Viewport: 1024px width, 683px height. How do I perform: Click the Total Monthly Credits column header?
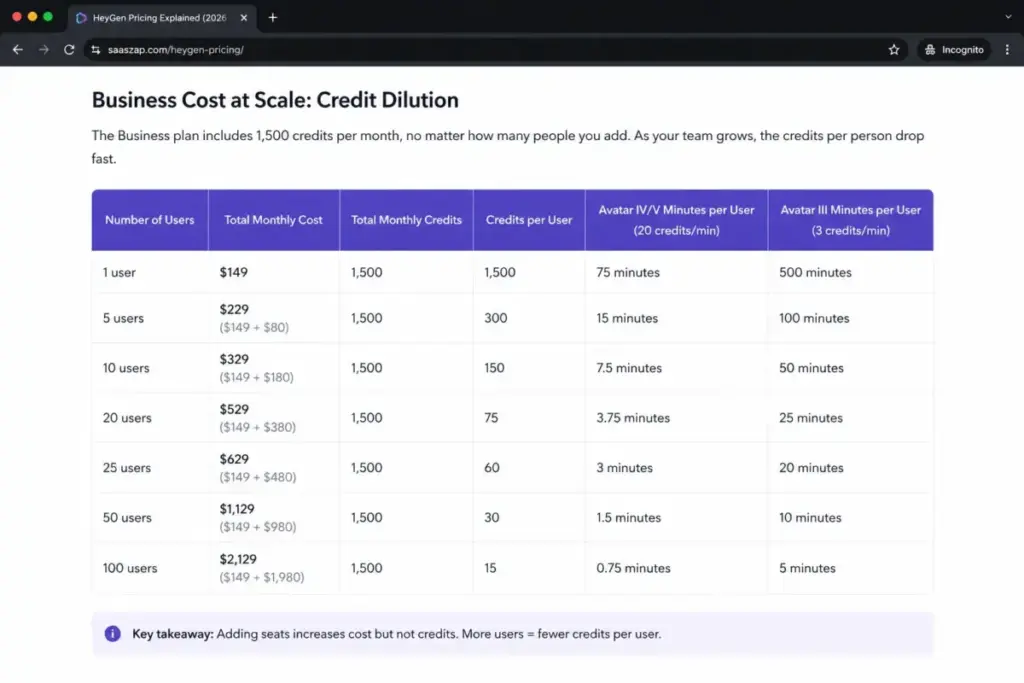[406, 220]
